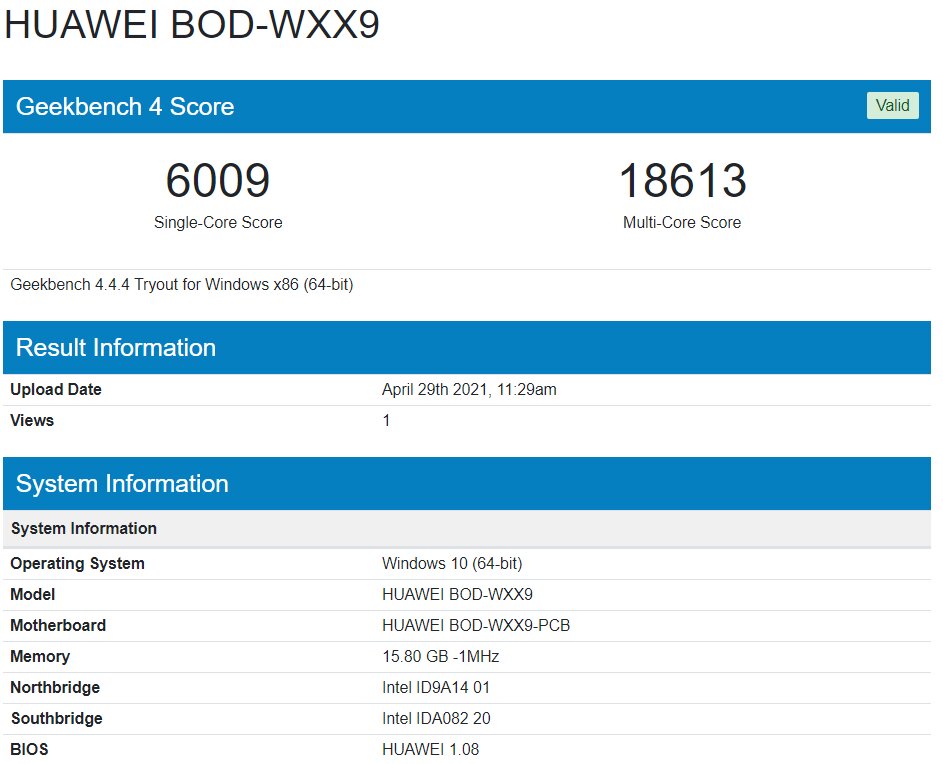
Task: Click the Northbridge label
Action: tap(55, 688)
